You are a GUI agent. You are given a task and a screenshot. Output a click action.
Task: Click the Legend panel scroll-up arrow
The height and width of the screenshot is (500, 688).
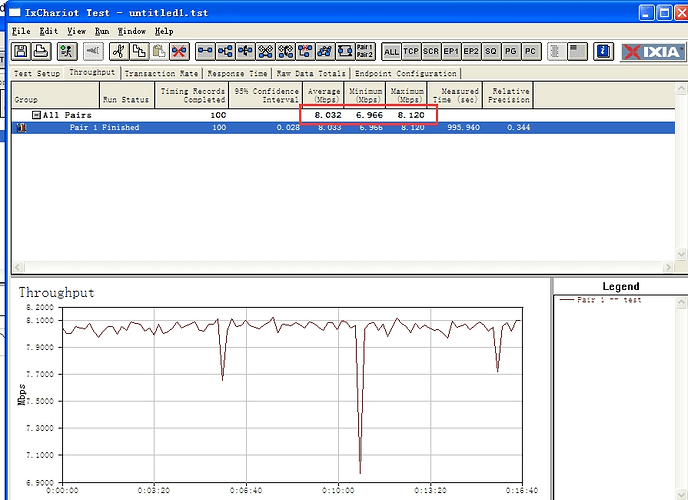click(681, 302)
